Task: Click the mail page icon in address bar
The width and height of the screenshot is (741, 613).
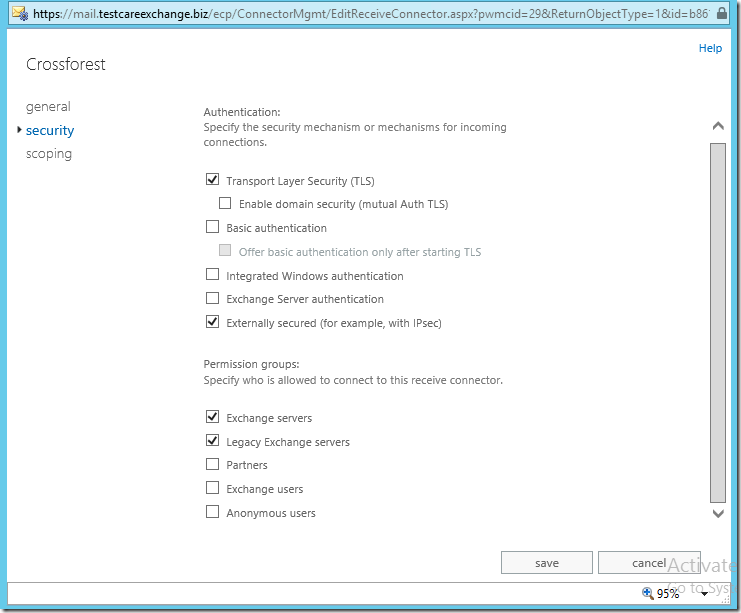Action: 20,14
